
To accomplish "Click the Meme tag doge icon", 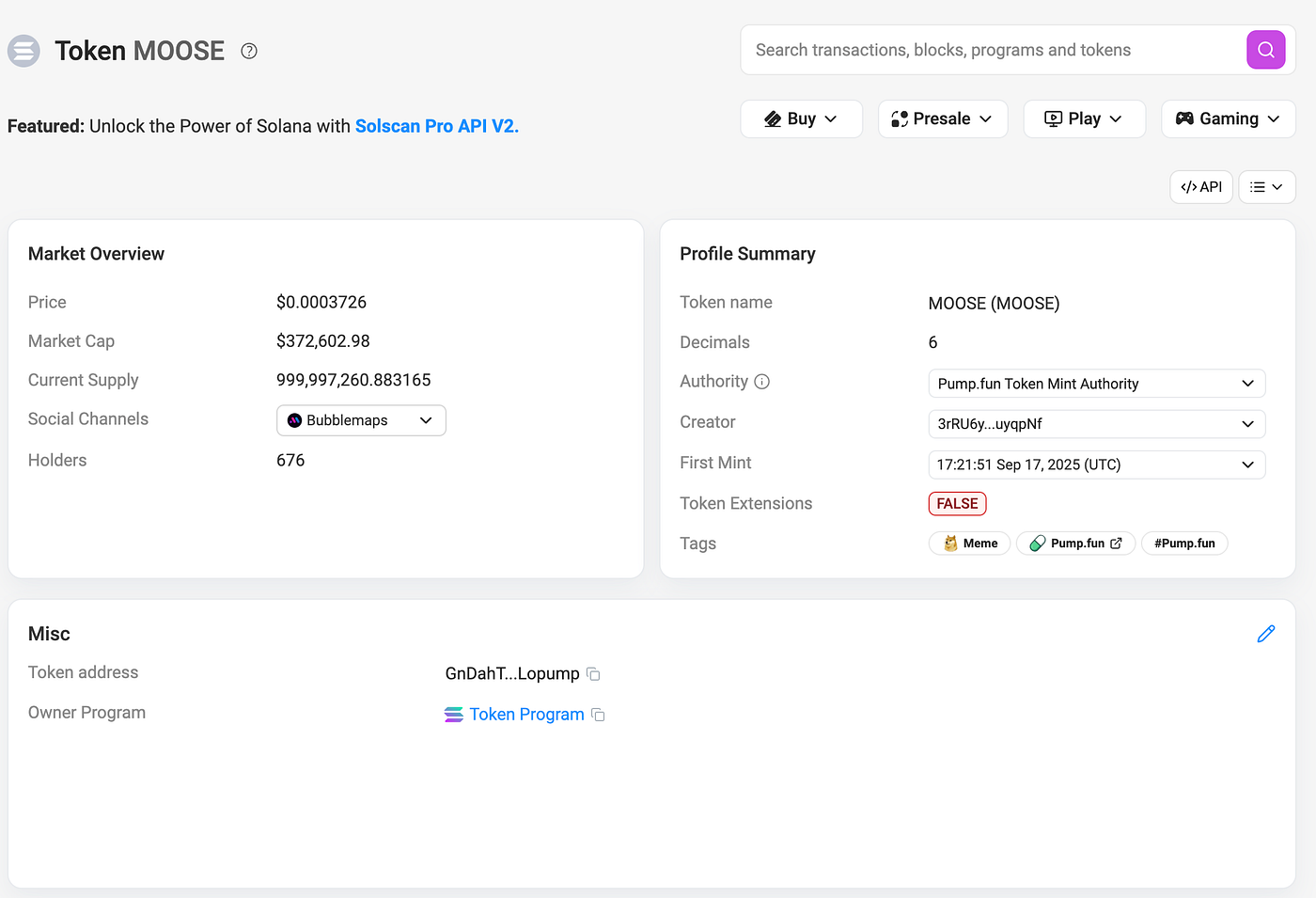I will (x=950, y=544).
